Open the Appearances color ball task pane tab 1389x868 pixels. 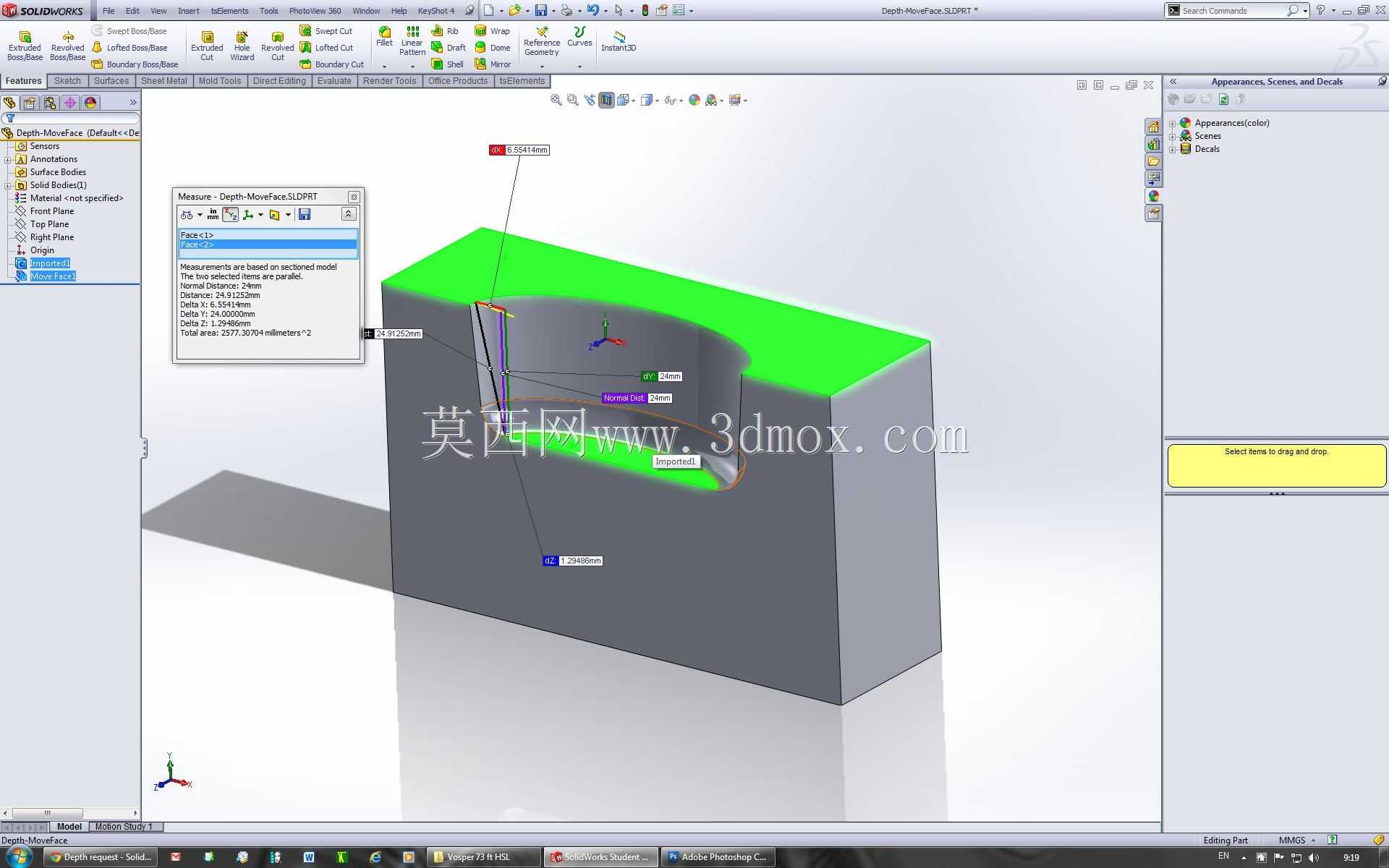point(1153,196)
